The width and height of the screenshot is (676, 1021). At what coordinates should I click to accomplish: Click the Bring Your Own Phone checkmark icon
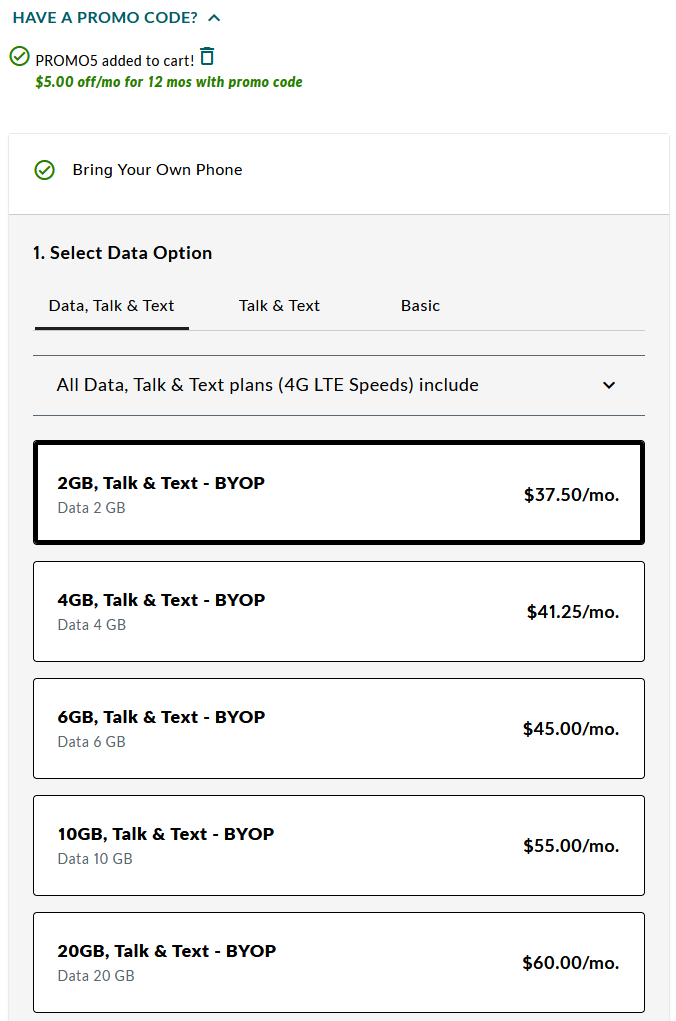click(44, 170)
